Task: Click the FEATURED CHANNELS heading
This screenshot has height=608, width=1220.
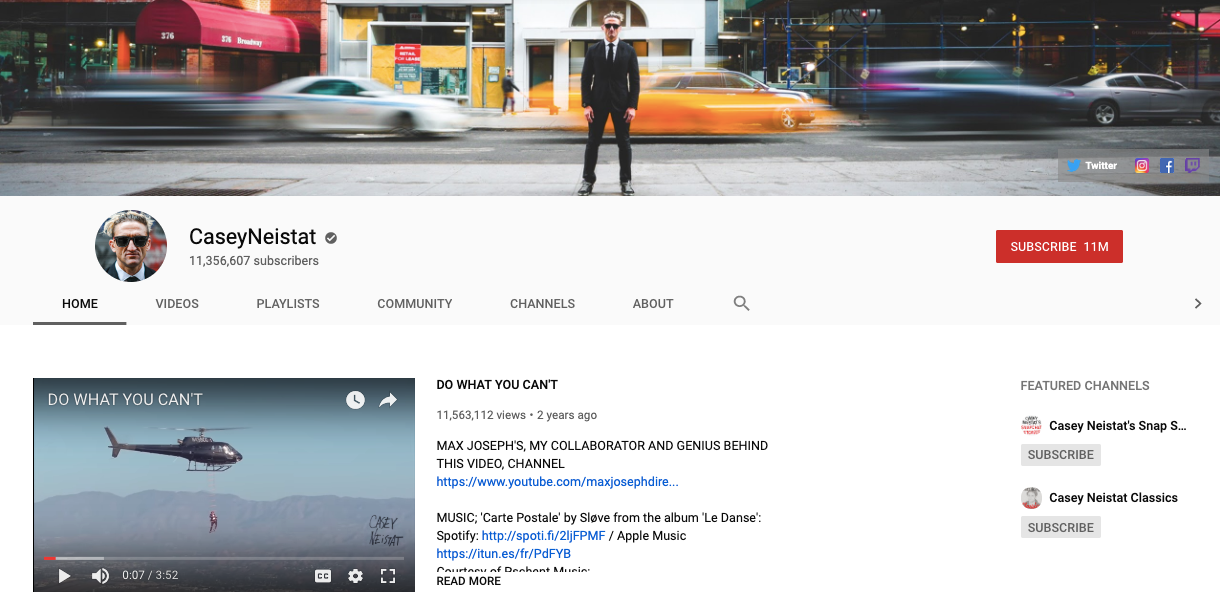Action: [1085, 386]
